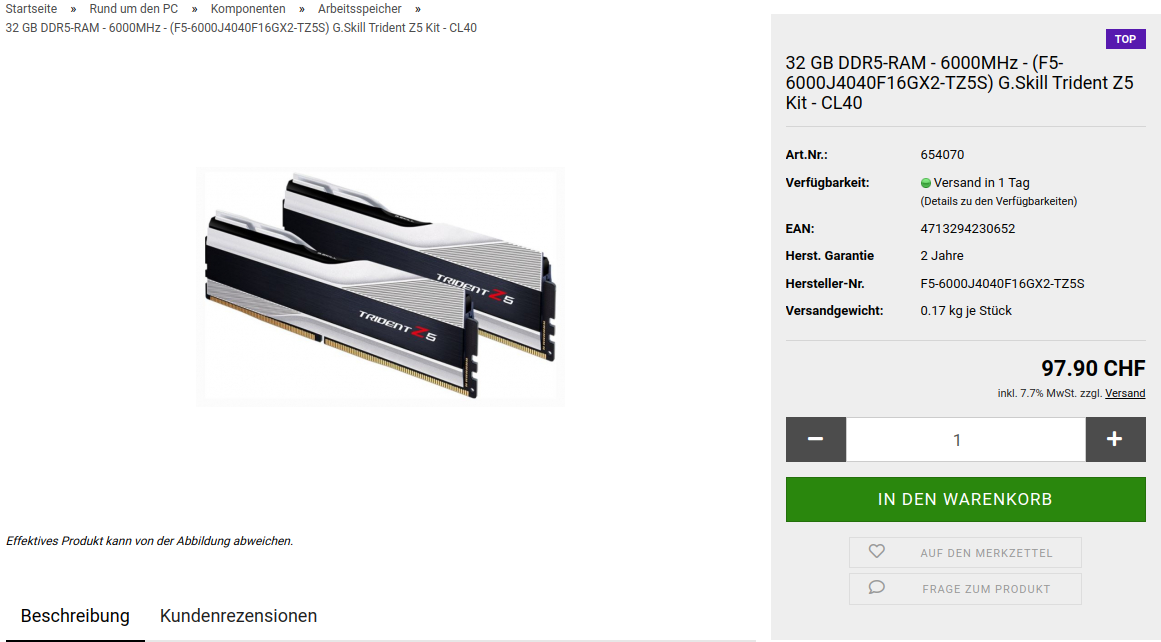Add product with In den Warenkorb
The image size is (1161, 642).
click(966, 499)
